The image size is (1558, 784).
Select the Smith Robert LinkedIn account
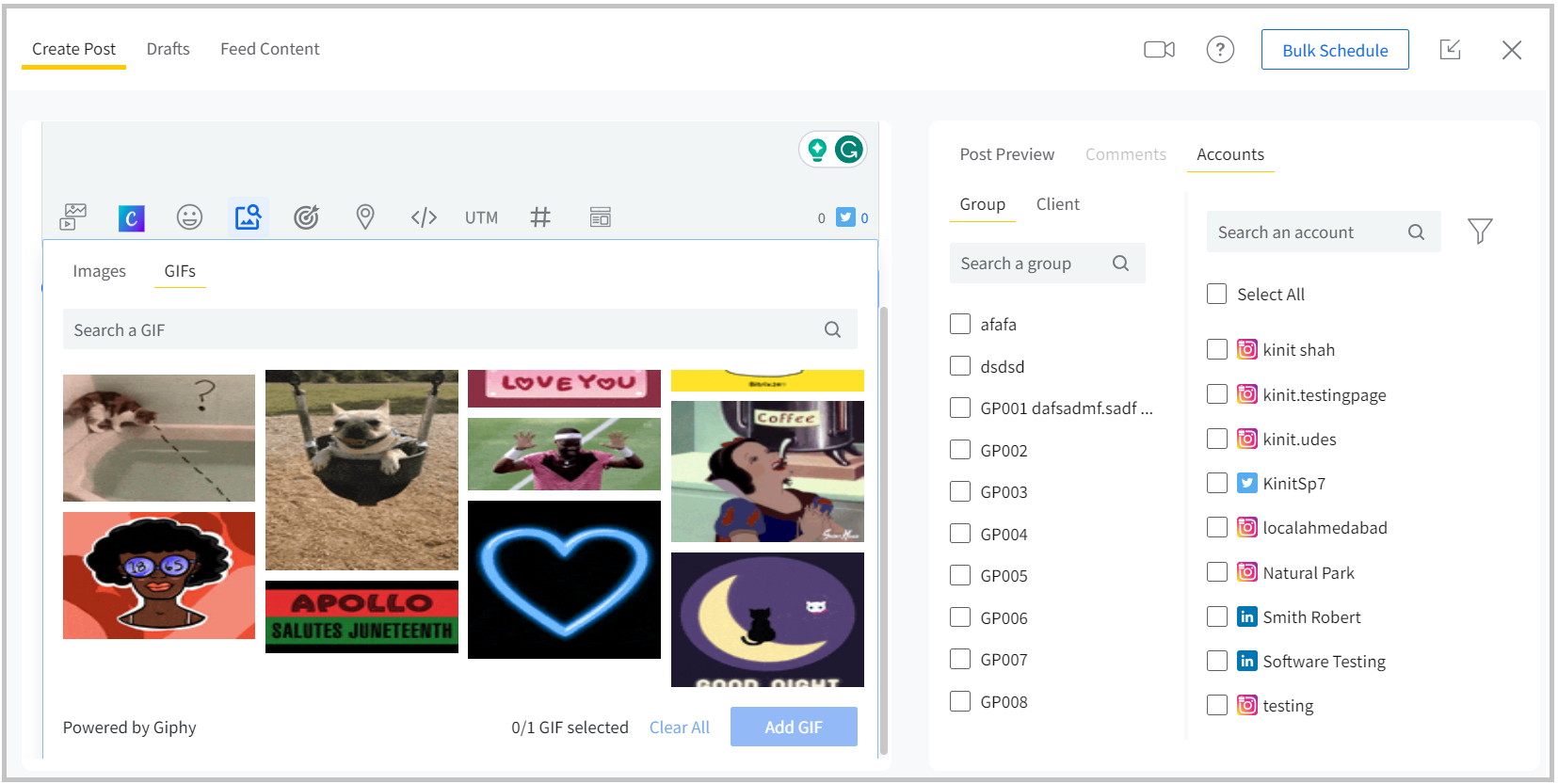(x=1217, y=617)
